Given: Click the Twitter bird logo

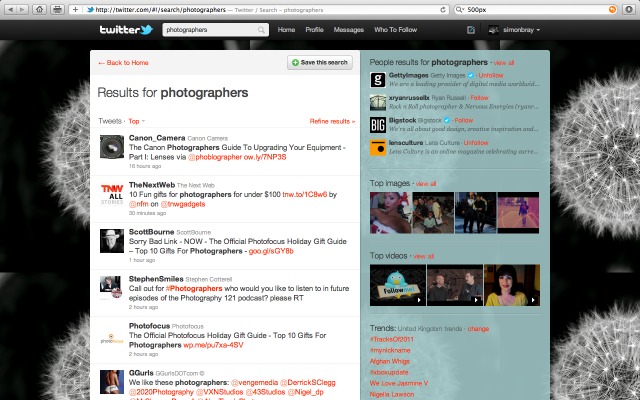Looking at the screenshot, I should pos(146,29).
